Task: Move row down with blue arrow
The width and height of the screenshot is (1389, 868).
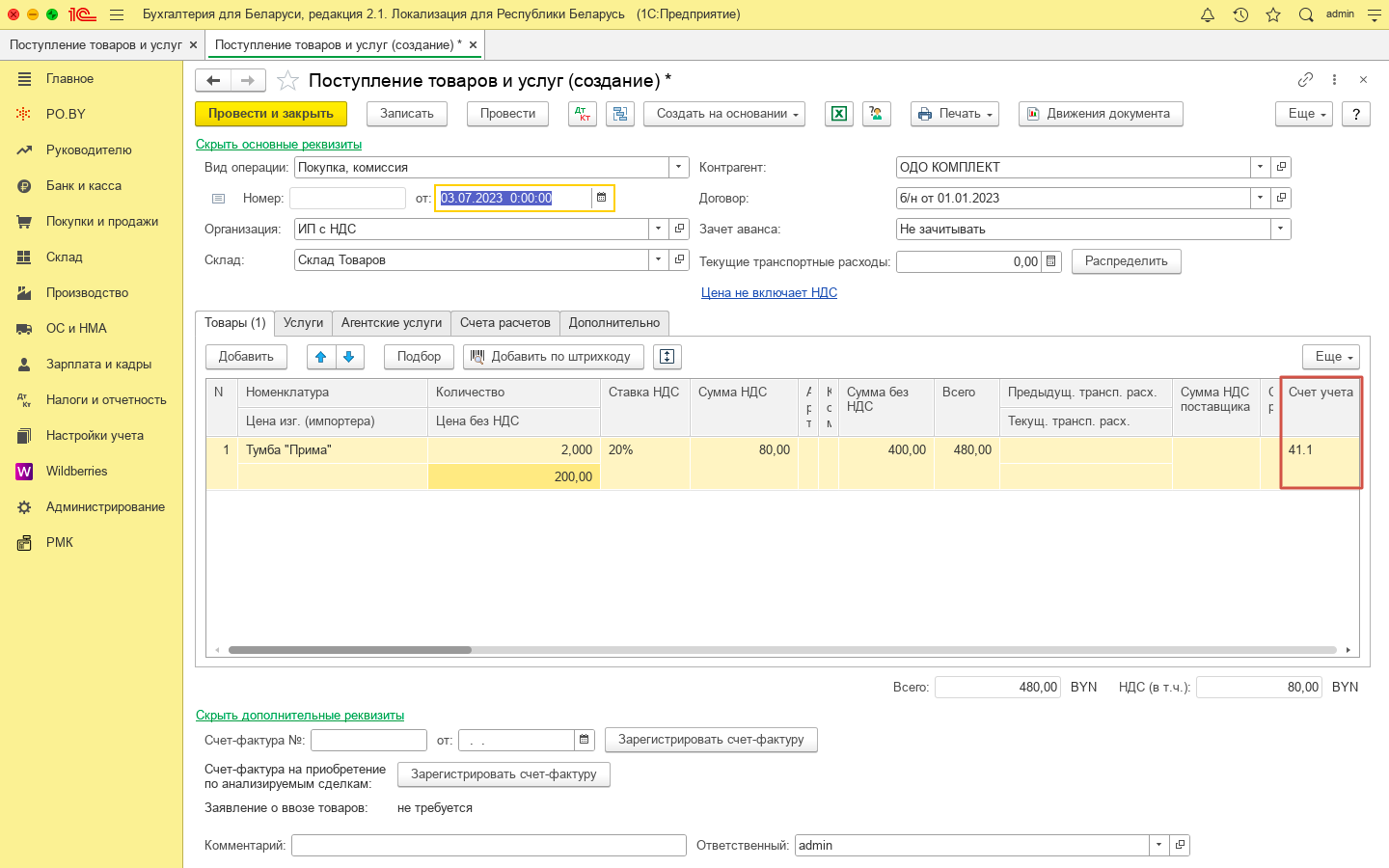Action: 349,357
